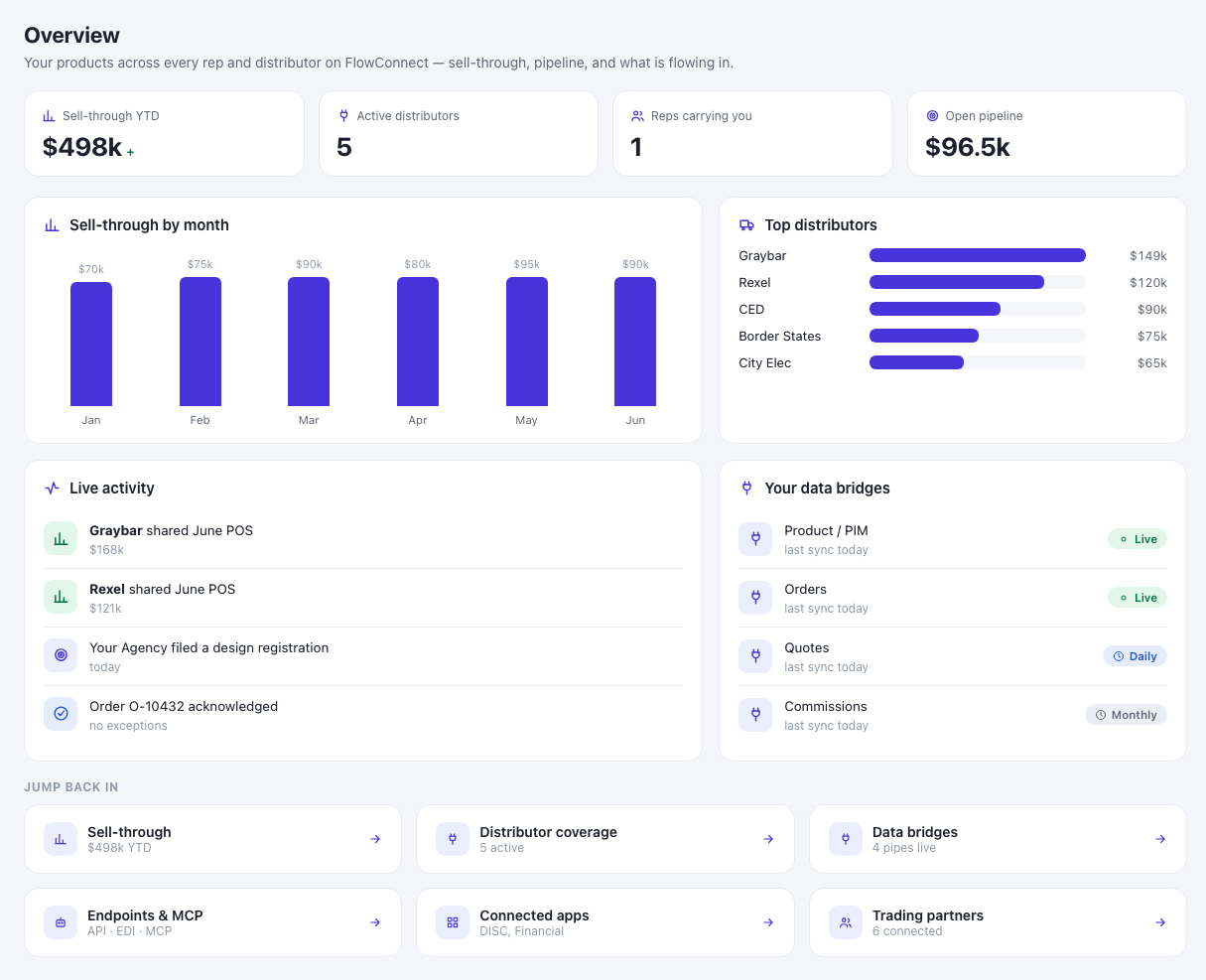Click the February $75k bar
Viewport: 1206px width, 980px height.
tap(201, 342)
